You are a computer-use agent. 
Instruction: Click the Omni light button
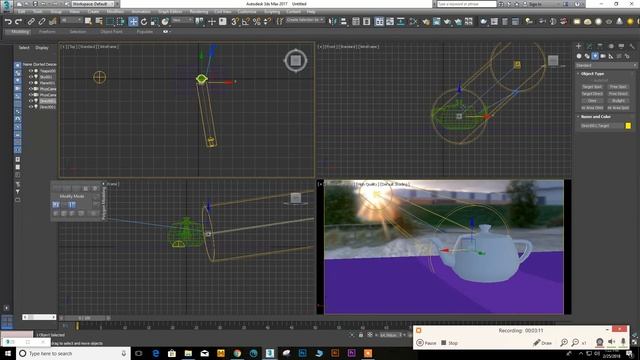(x=592, y=101)
